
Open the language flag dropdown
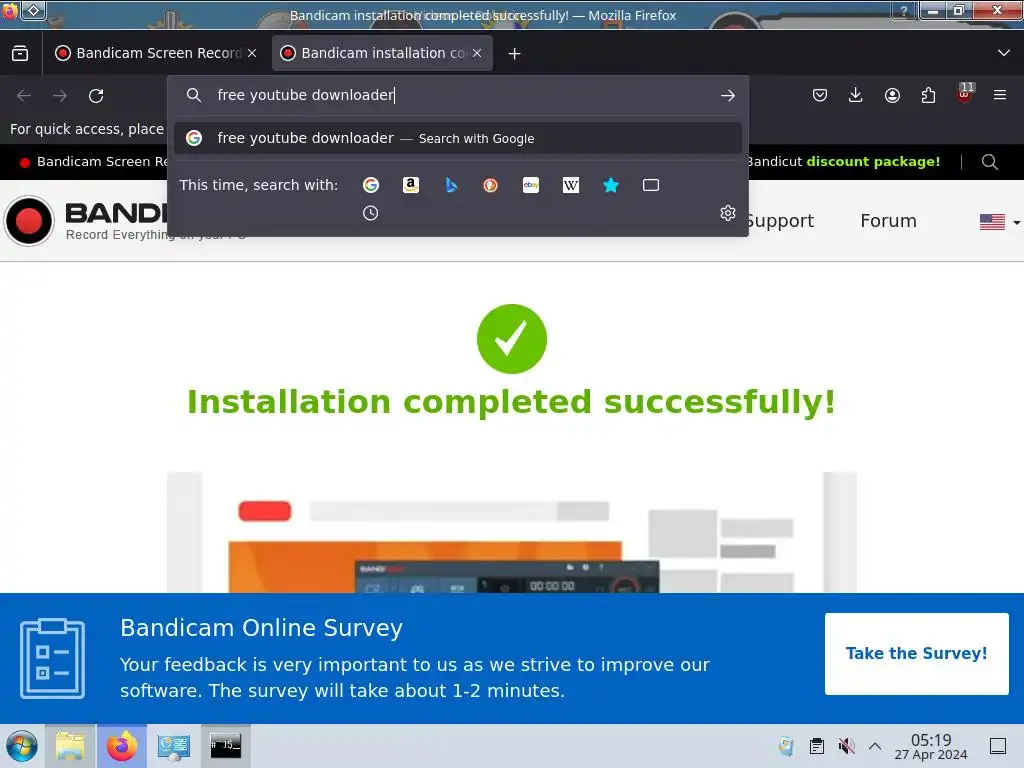tap(999, 222)
